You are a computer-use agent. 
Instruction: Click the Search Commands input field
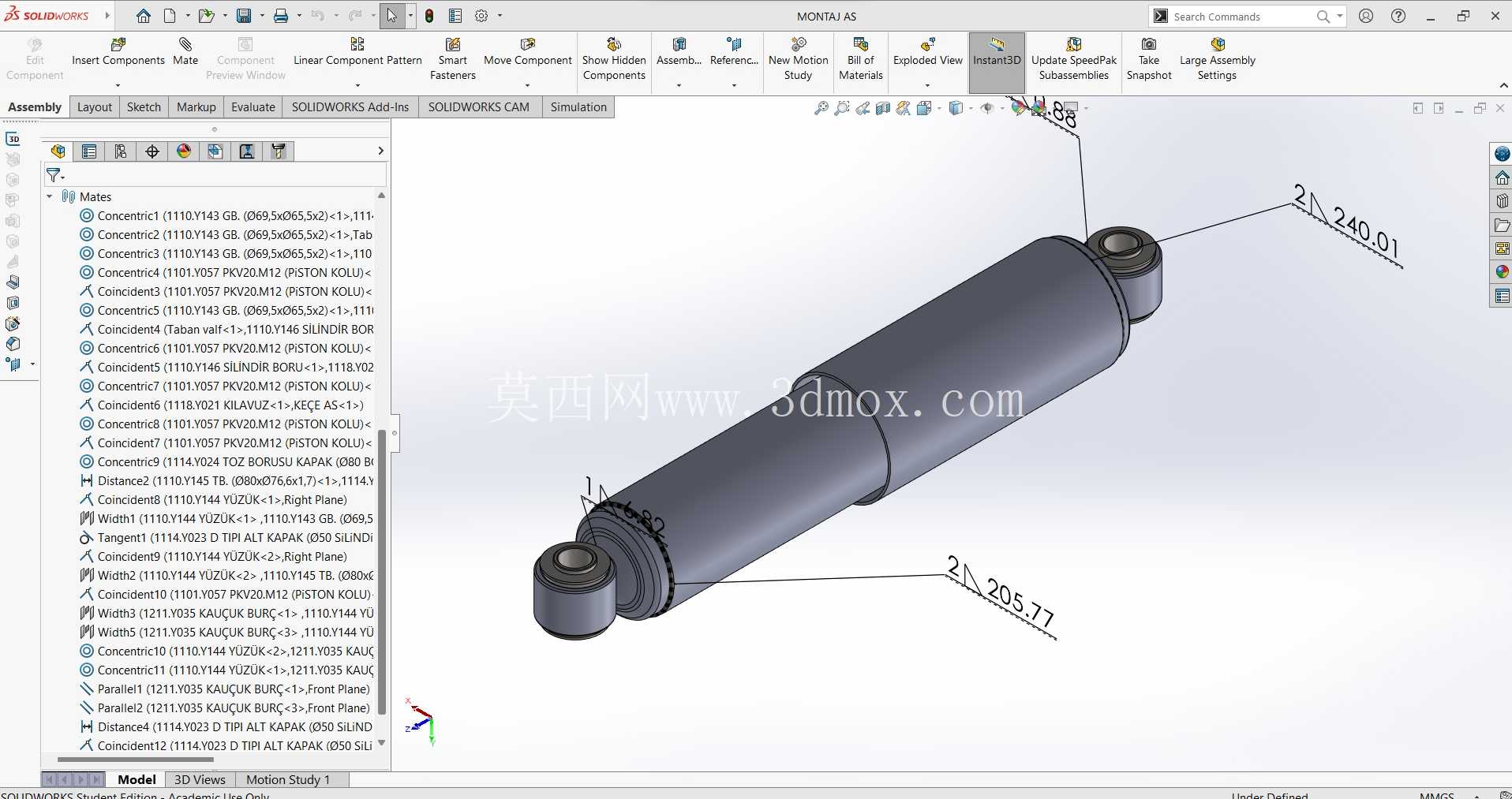click(1241, 17)
